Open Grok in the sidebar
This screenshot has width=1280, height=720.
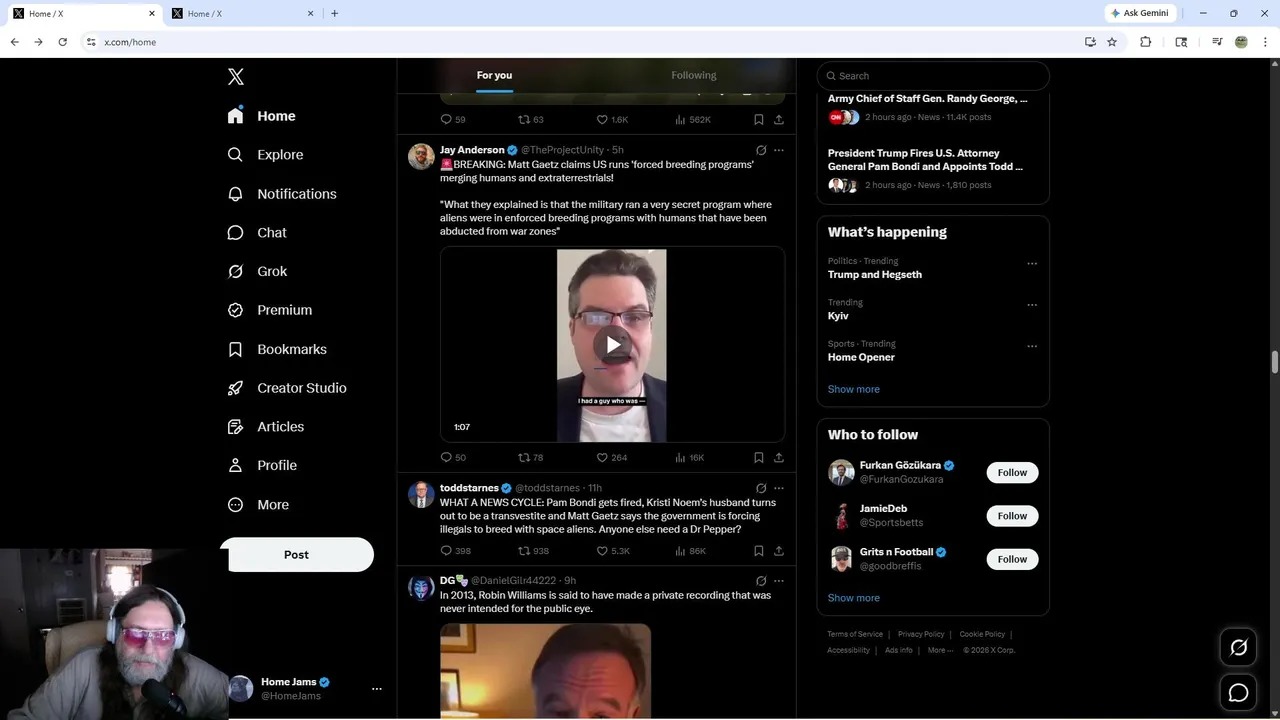(257, 271)
